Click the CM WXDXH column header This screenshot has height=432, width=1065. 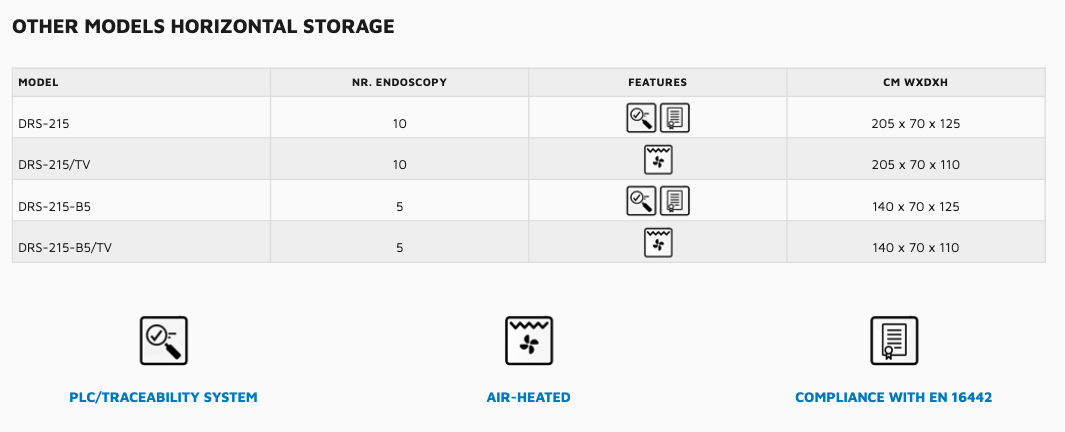click(915, 82)
